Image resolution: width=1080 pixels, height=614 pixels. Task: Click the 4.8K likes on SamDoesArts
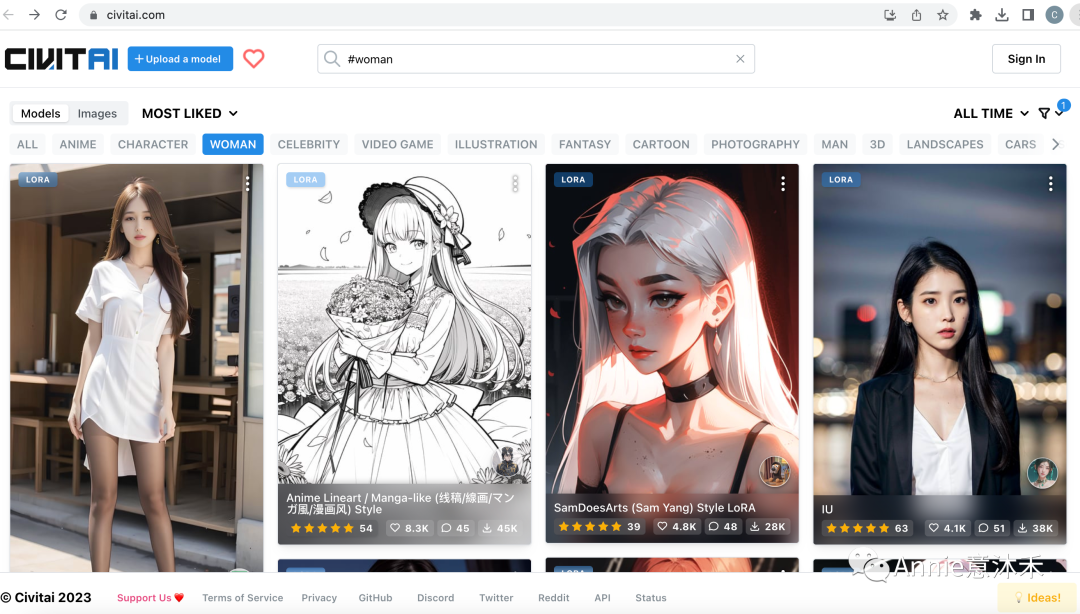[676, 526]
